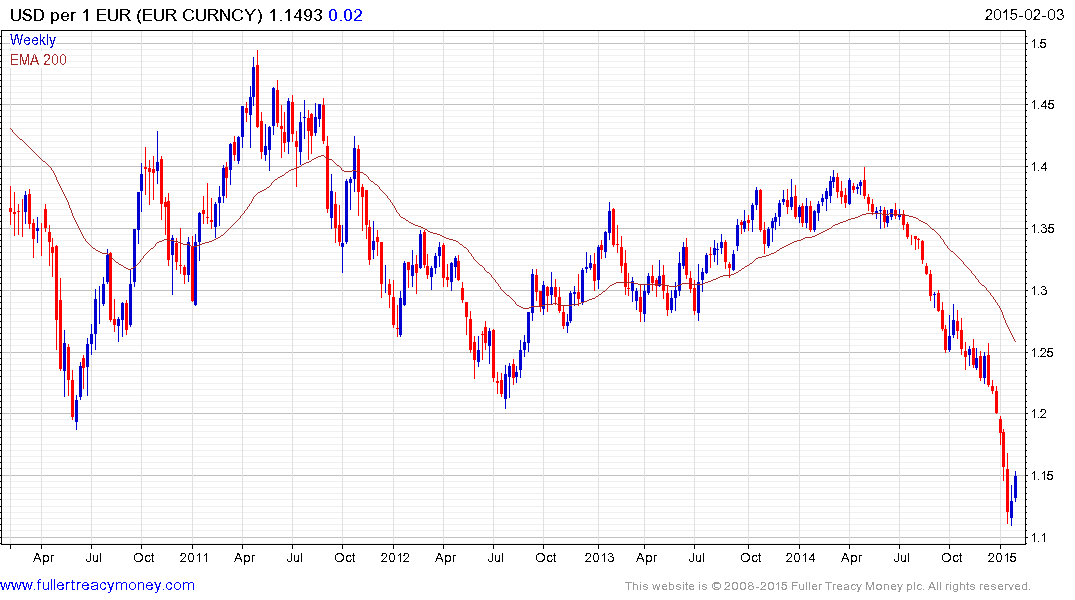
Task: Click the 1.3 y-axis label
Action: (x=1039, y=290)
